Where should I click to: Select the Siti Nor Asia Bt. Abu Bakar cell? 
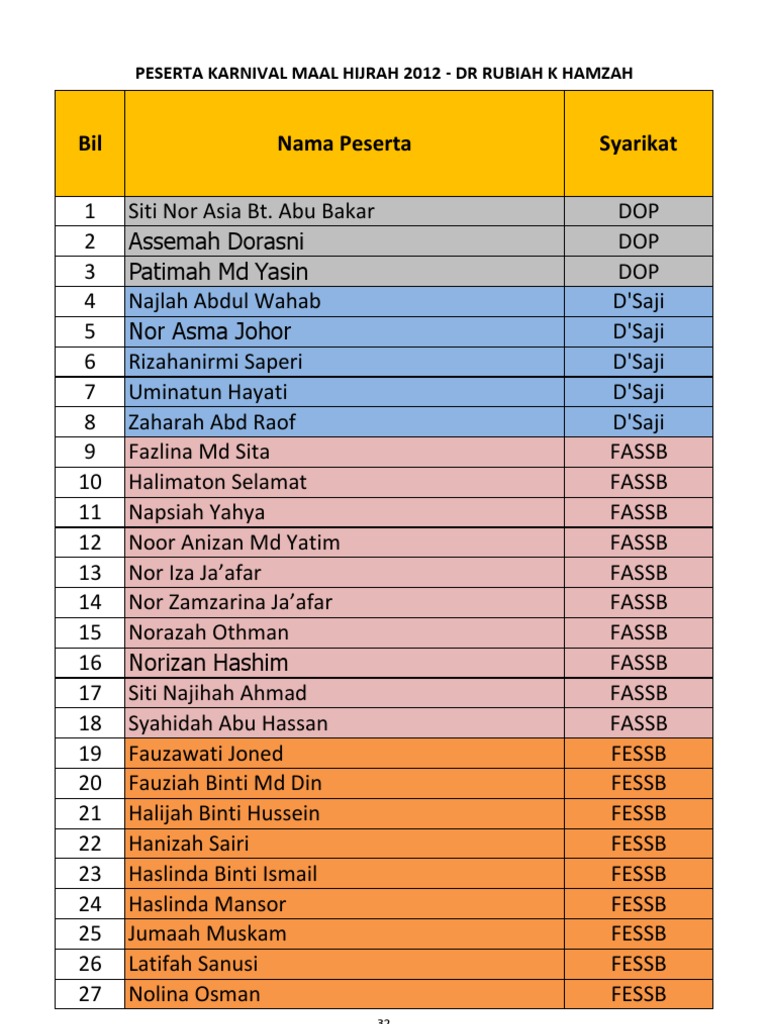tap(252, 211)
